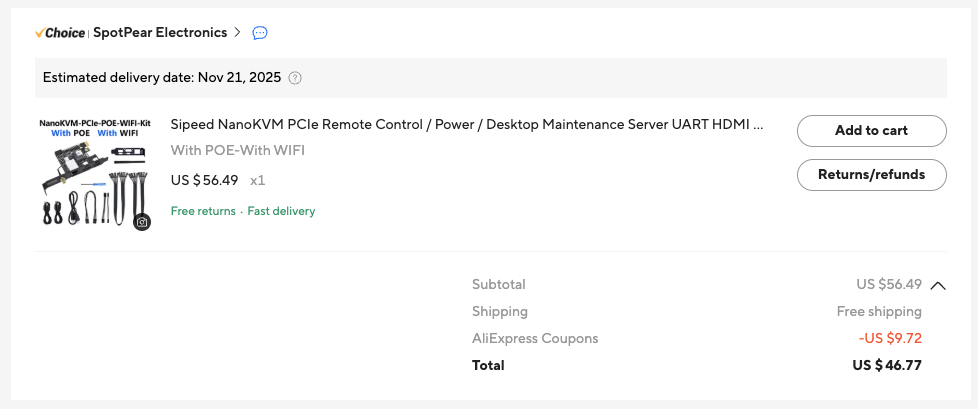Open chat with the seller icon
This screenshot has width=978, height=409.
click(260, 33)
